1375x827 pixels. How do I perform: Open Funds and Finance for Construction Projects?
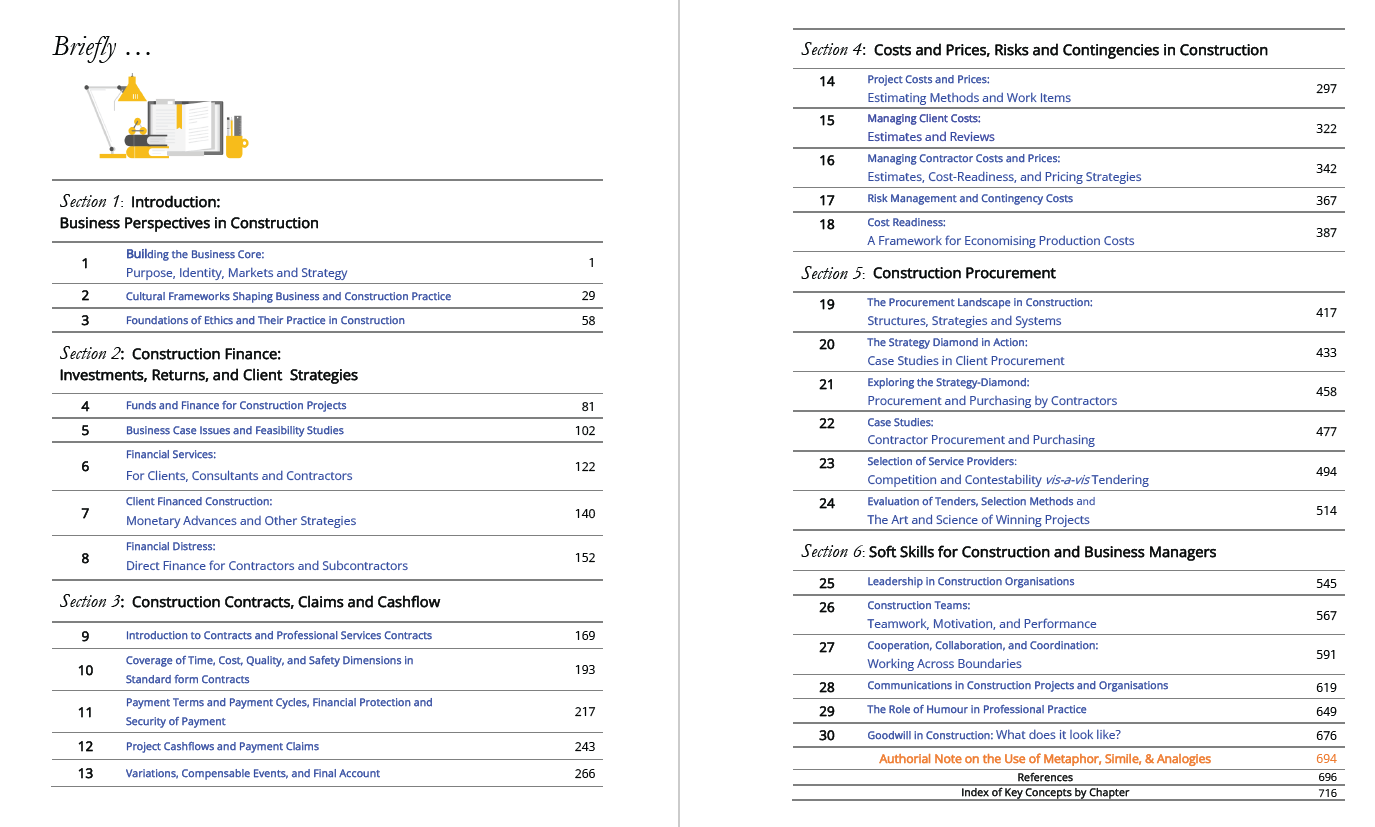tap(236, 406)
